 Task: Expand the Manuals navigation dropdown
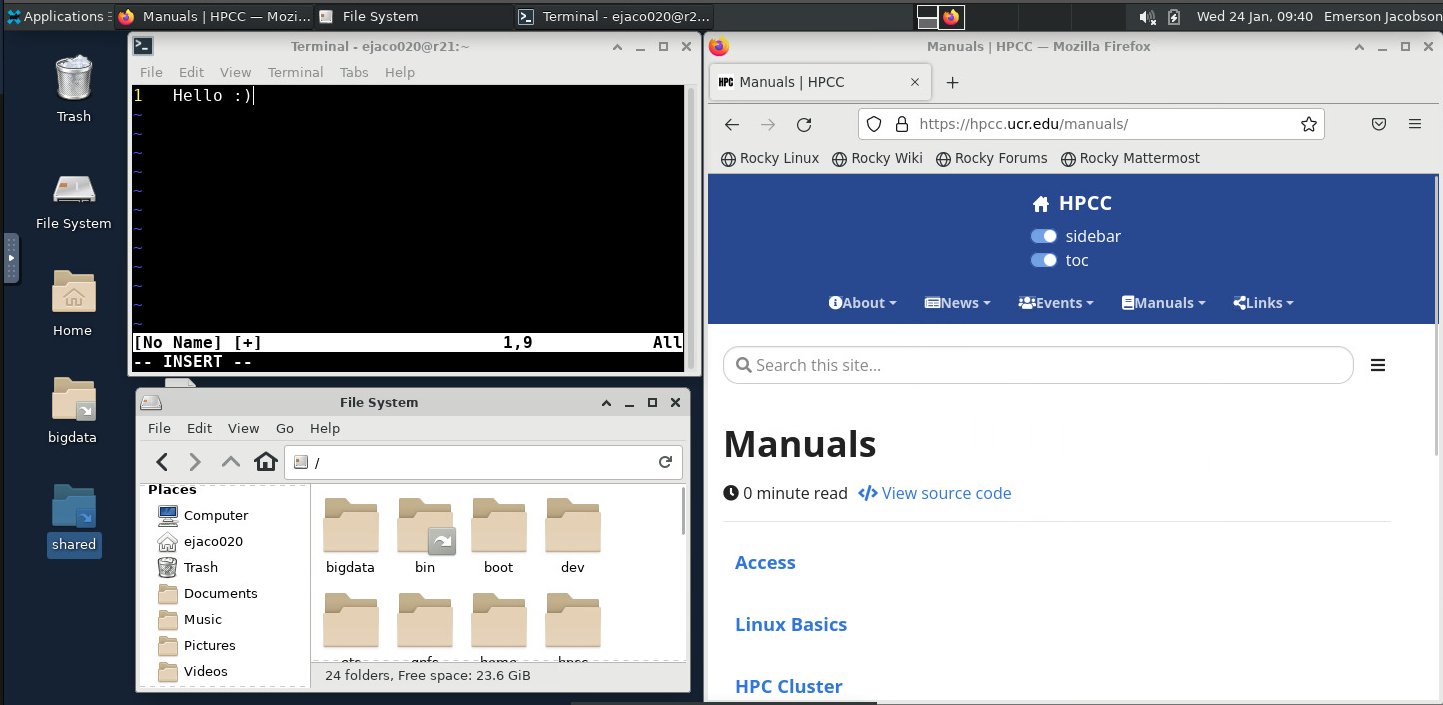(1163, 303)
